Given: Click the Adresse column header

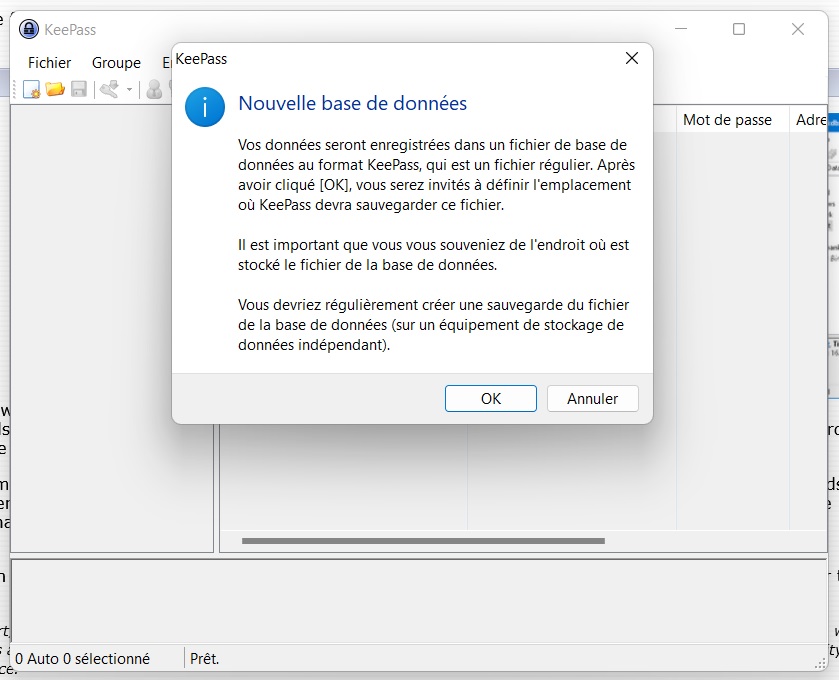Looking at the screenshot, I should 810,120.
